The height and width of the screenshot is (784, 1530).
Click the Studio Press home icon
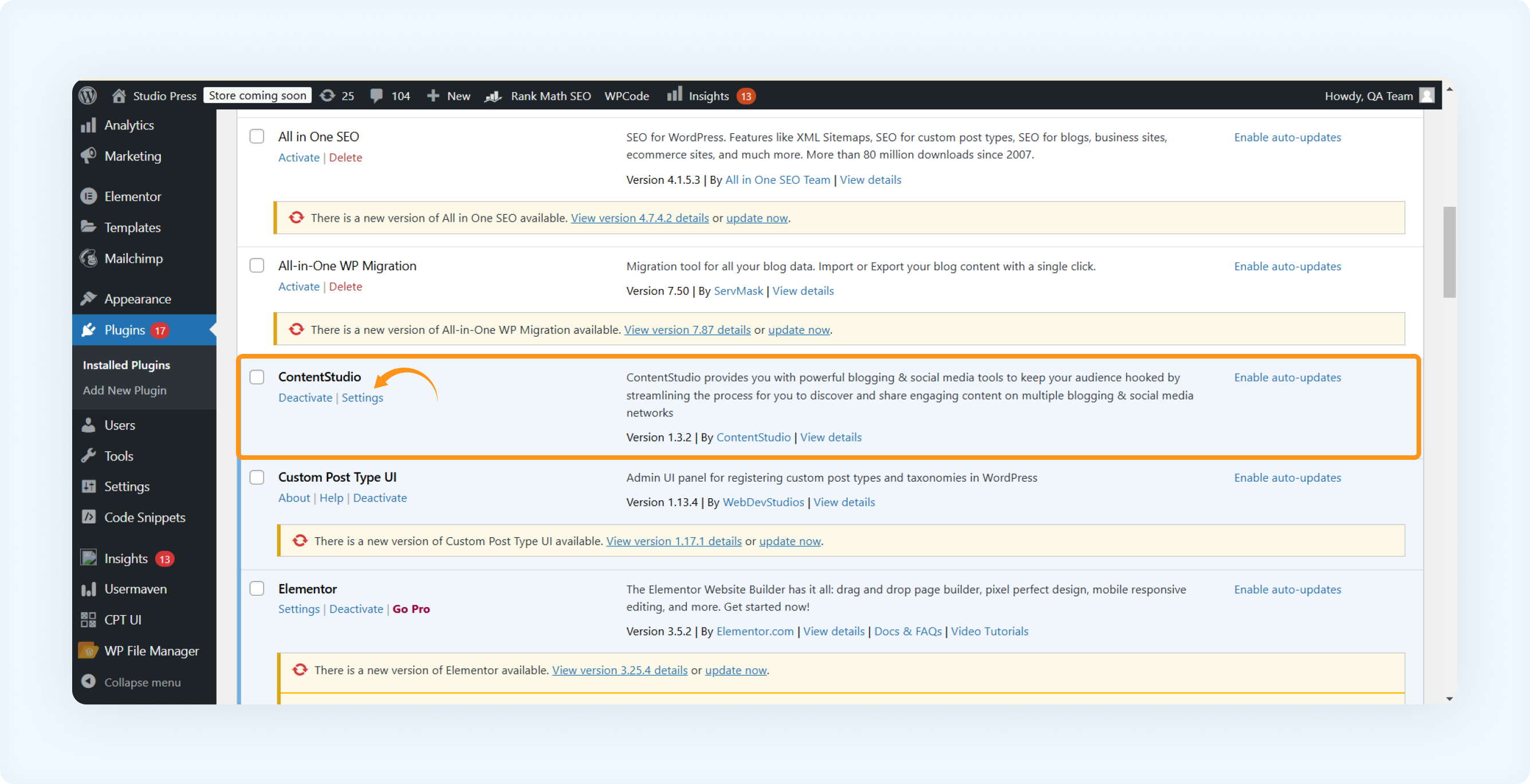[119, 96]
